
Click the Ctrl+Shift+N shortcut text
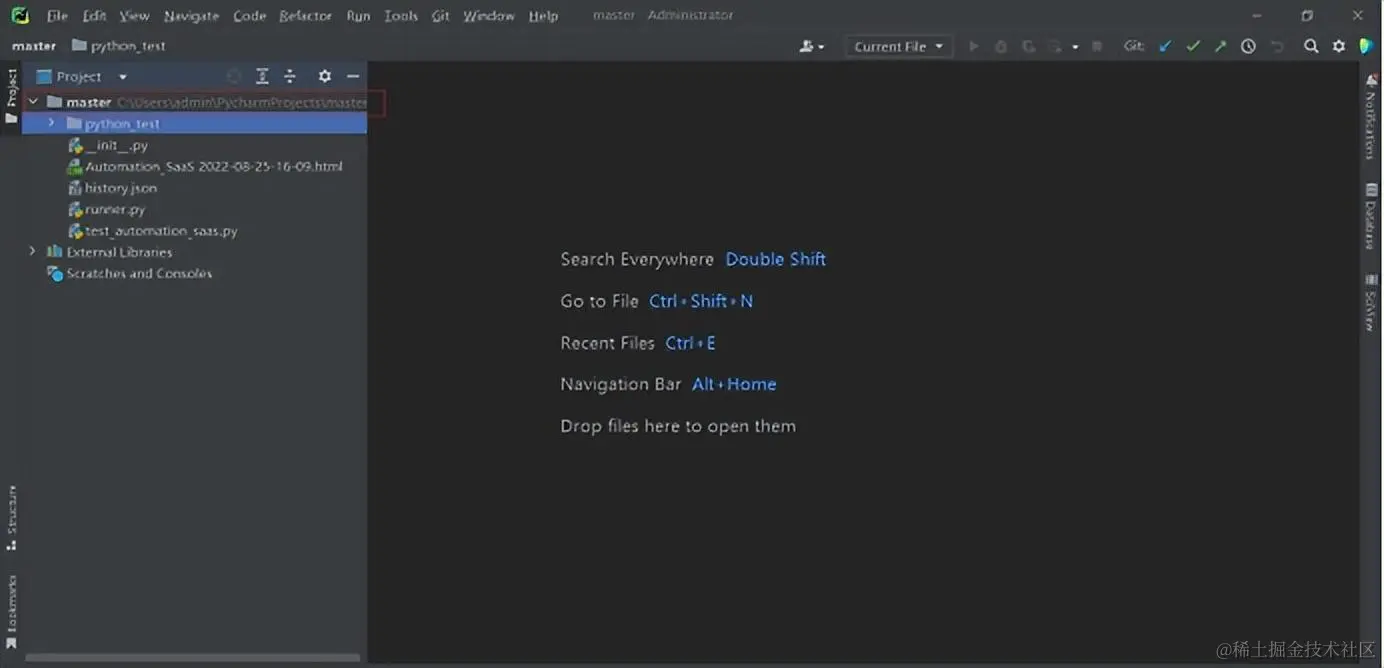click(701, 301)
